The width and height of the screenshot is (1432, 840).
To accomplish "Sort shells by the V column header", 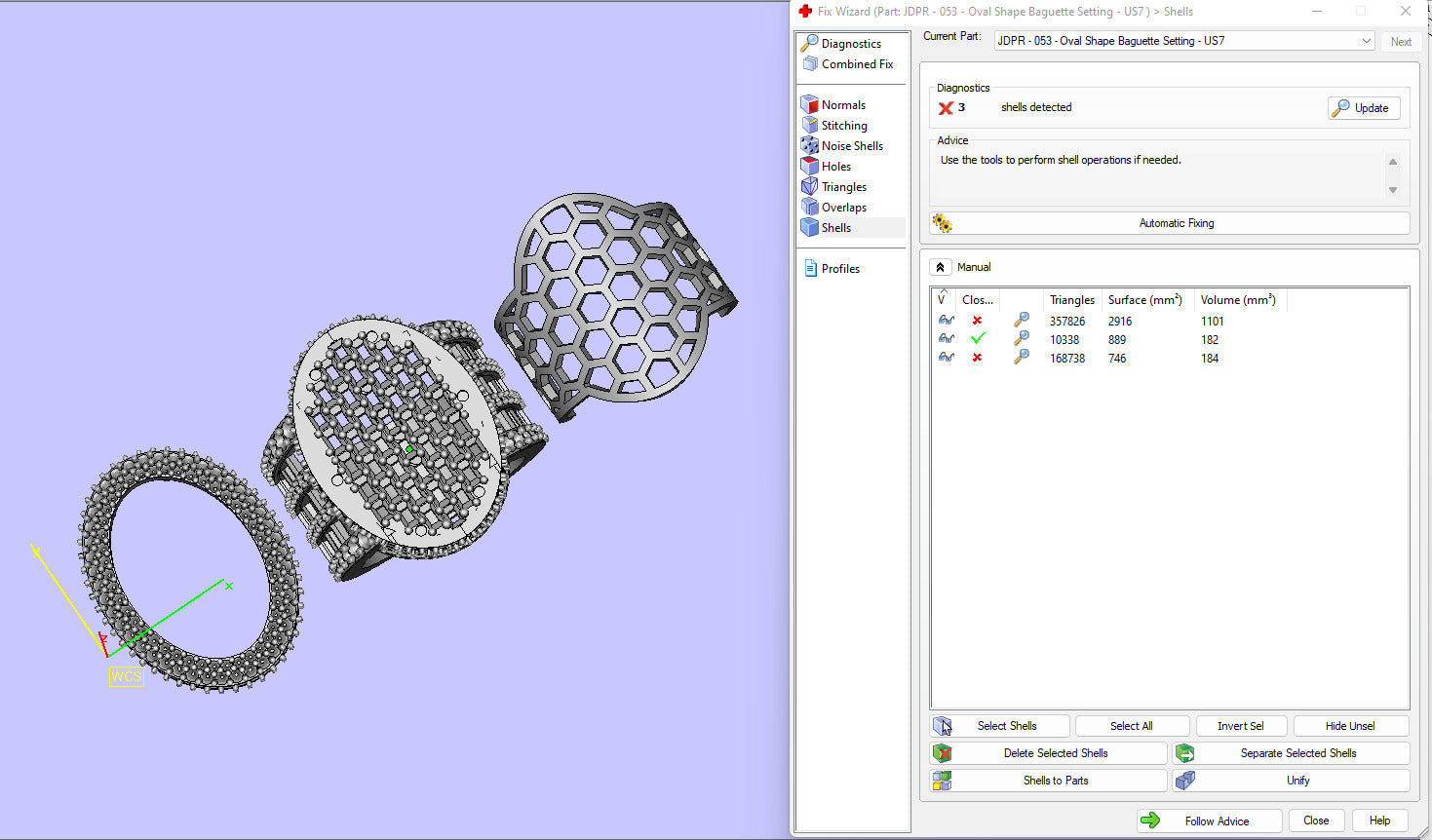I will pyautogui.click(x=943, y=299).
